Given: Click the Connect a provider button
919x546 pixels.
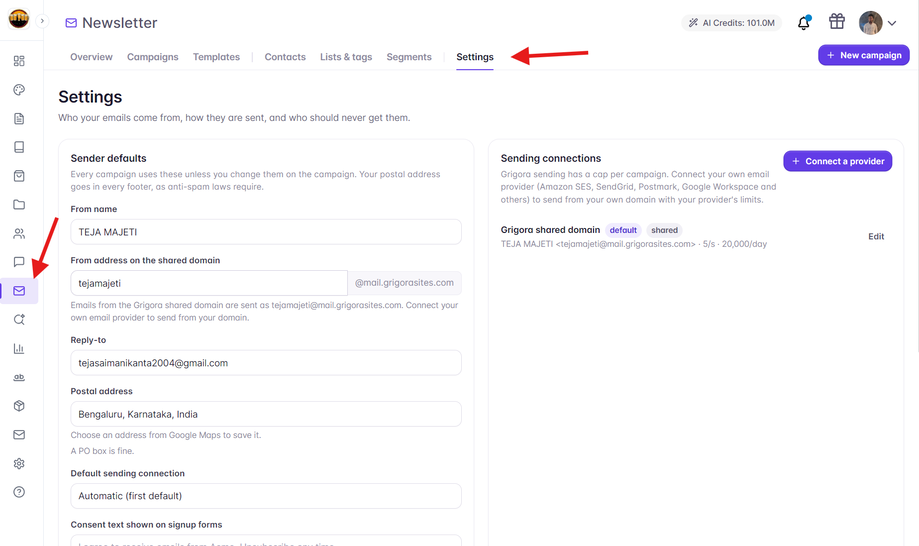Looking at the screenshot, I should click(x=838, y=161).
